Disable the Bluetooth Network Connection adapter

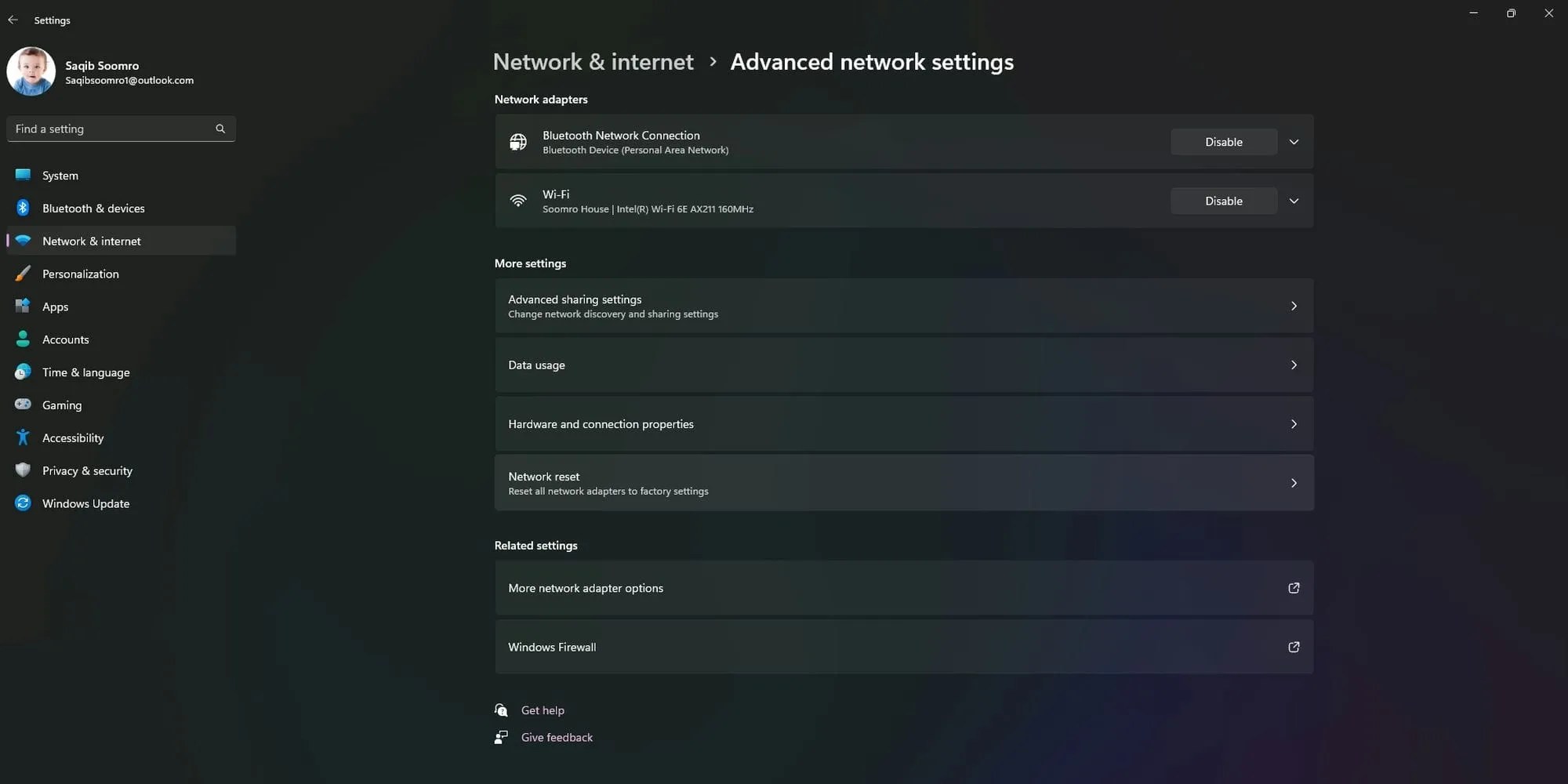tap(1223, 142)
